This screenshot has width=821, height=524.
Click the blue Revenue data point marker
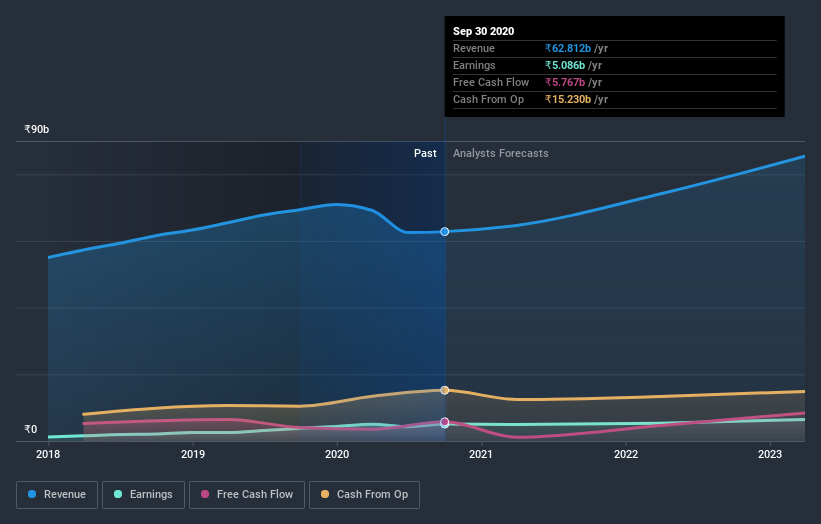point(445,231)
